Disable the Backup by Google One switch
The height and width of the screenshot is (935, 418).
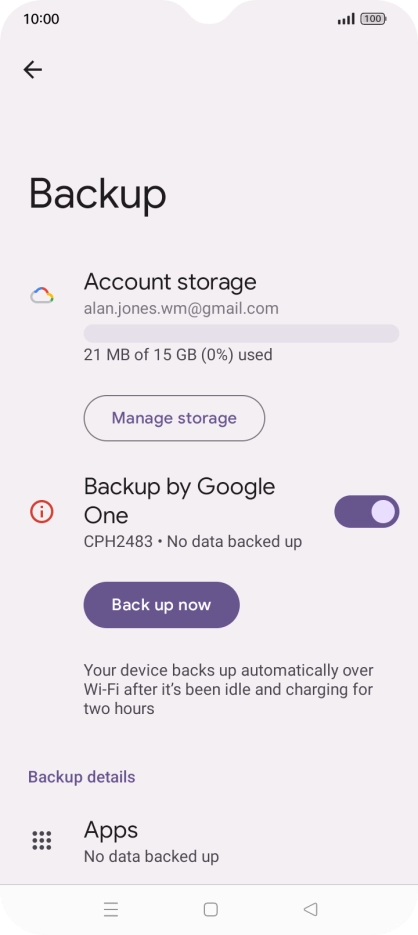[367, 512]
